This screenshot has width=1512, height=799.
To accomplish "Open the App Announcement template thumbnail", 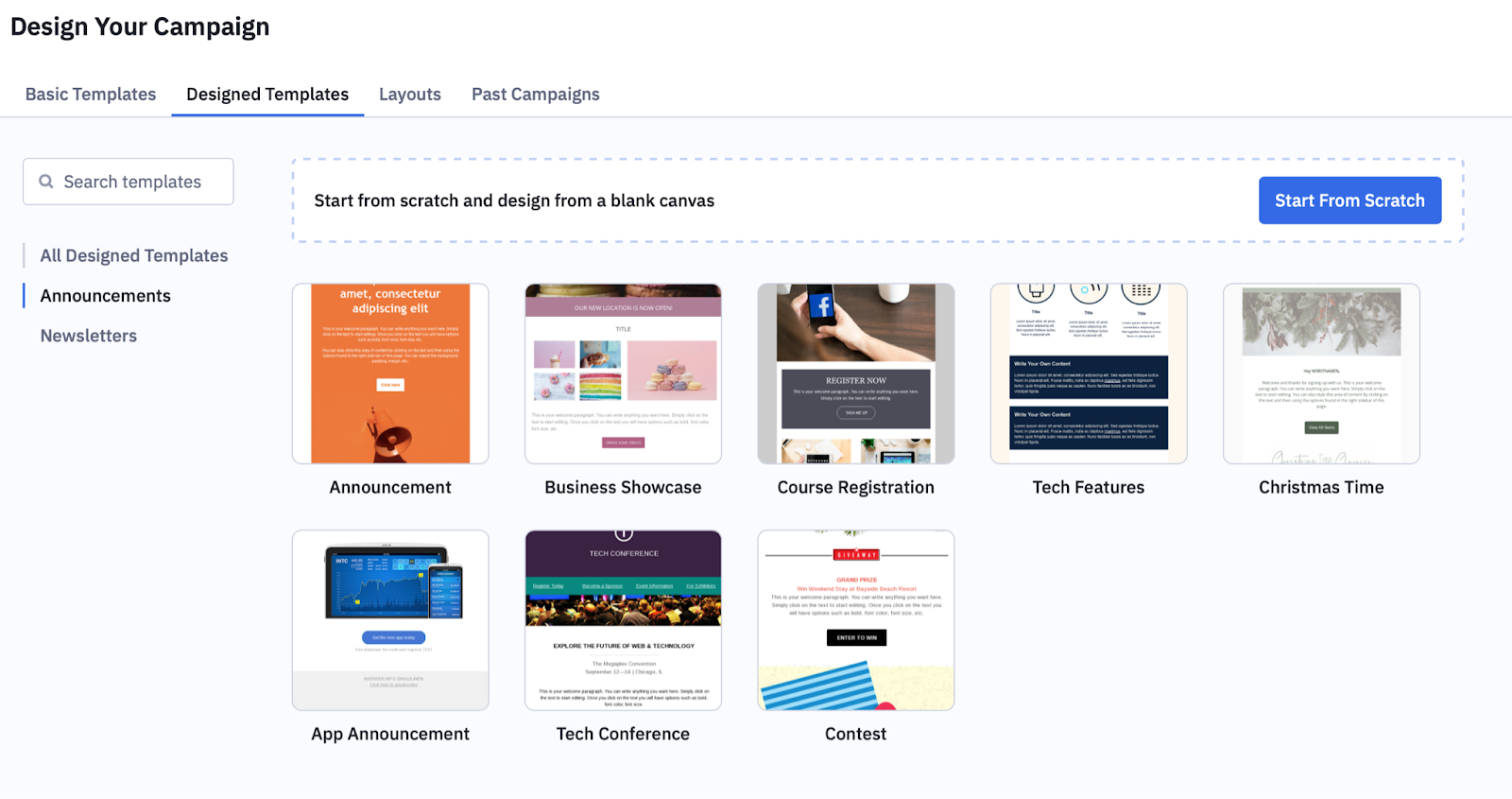I will click(x=390, y=620).
